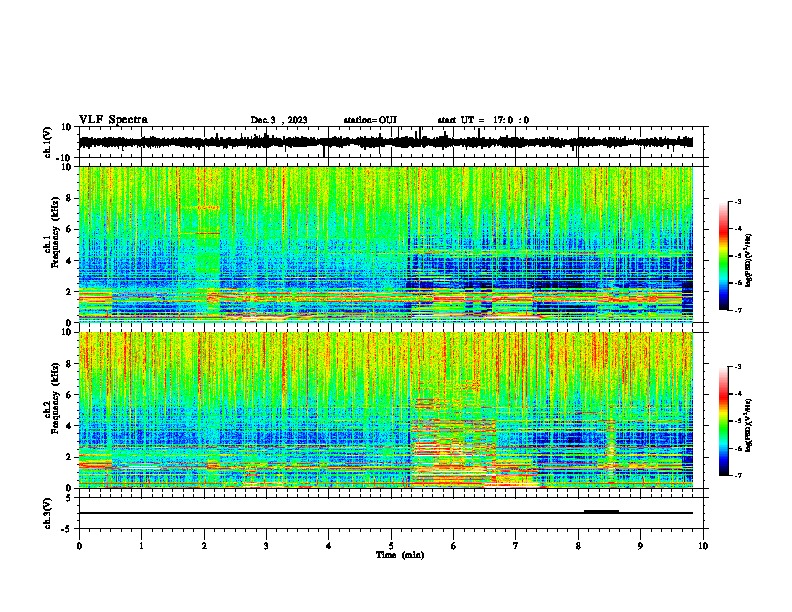Click the "-3" value on ch.1 color bar
792x612 pixels.
click(737, 202)
